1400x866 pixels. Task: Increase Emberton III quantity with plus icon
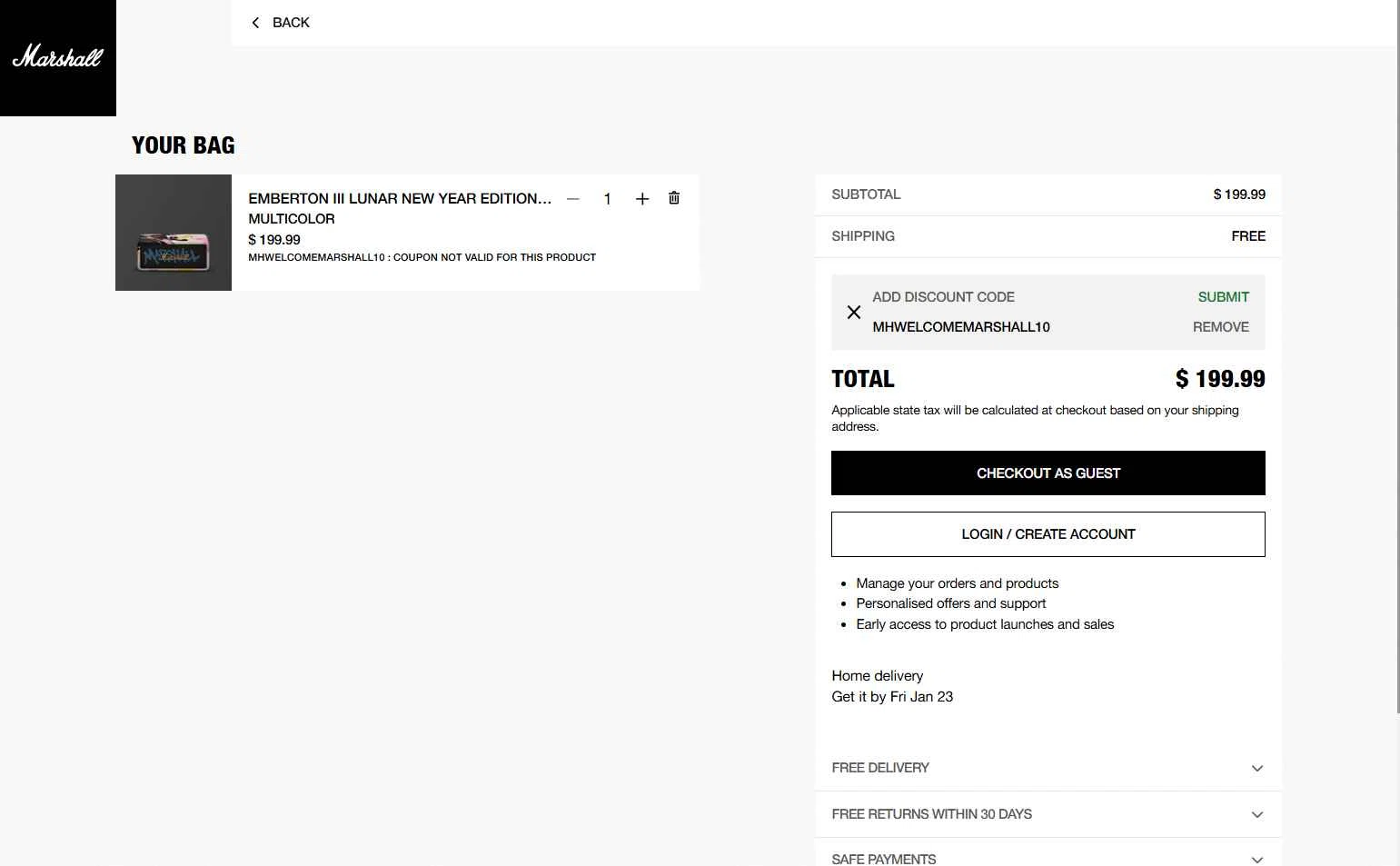642,199
